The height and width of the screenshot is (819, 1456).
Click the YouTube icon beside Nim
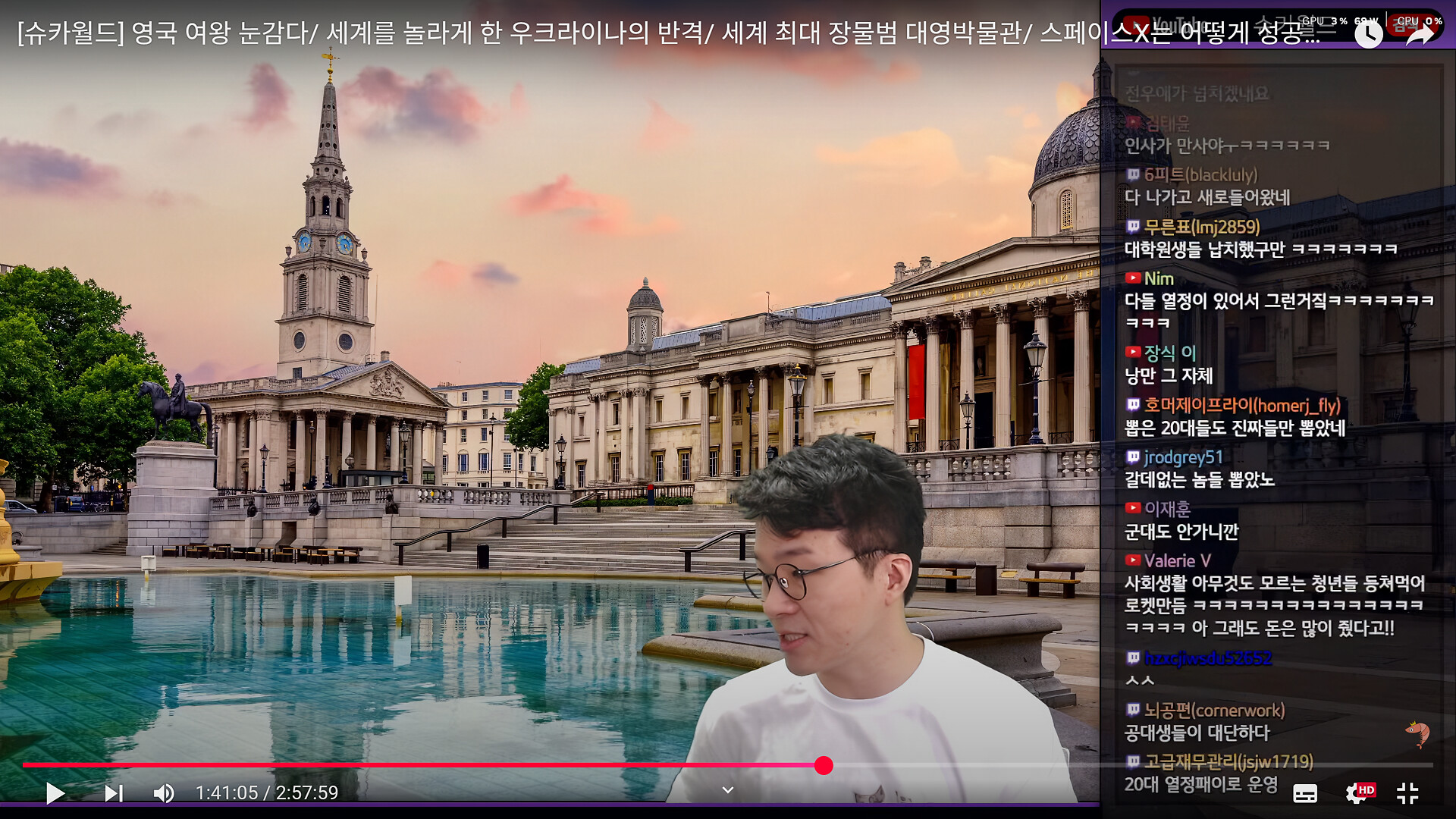point(1133,278)
